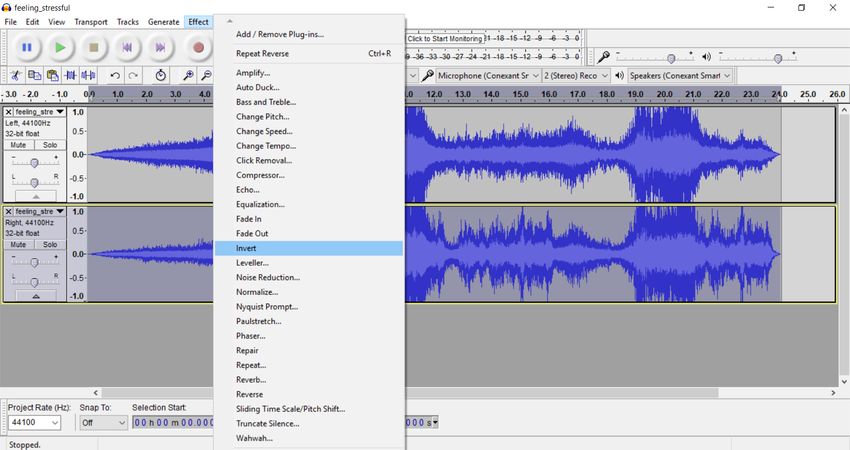The width and height of the screenshot is (850, 450).
Task: Click the Sync-Lock clock icon
Action: (x=160, y=75)
